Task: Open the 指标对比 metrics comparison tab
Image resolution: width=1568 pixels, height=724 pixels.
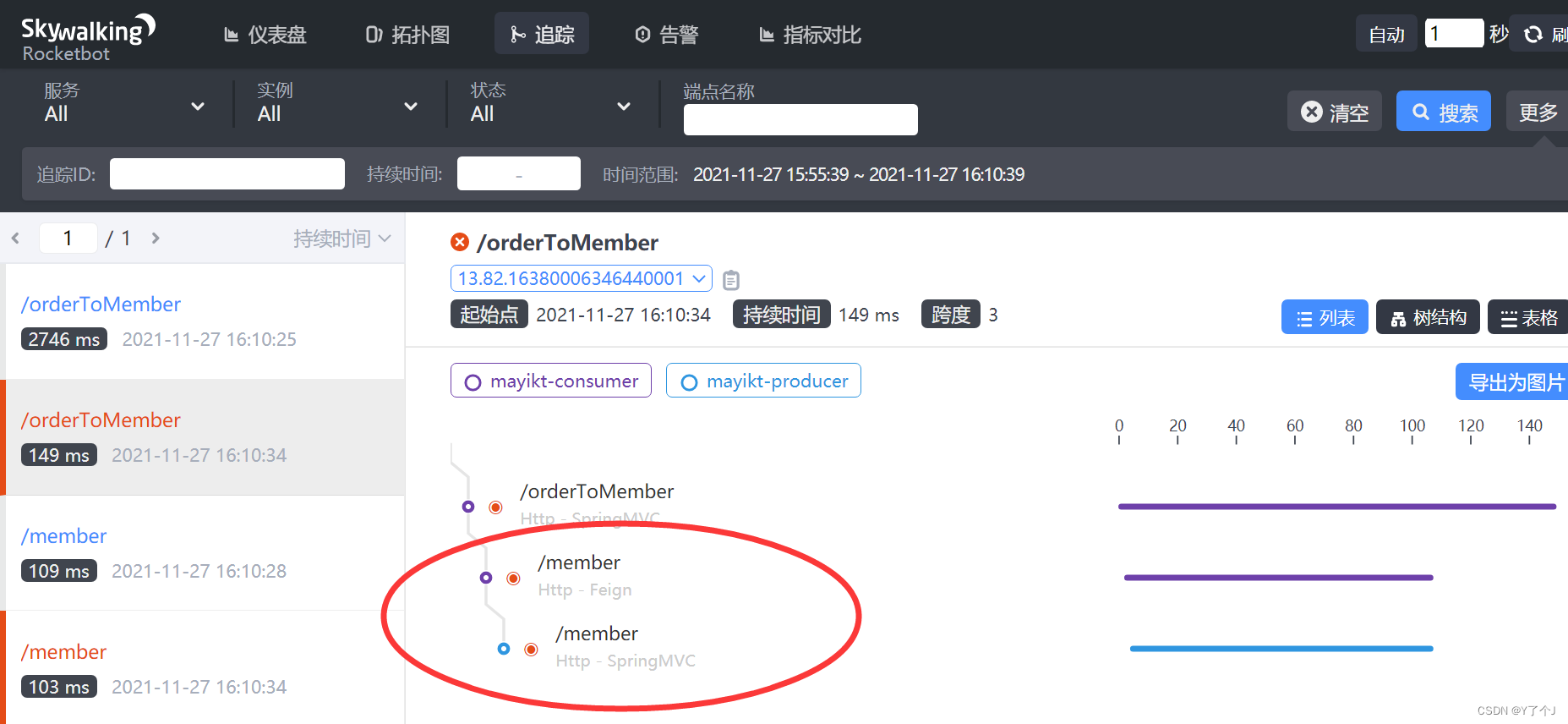Action: coord(810,35)
